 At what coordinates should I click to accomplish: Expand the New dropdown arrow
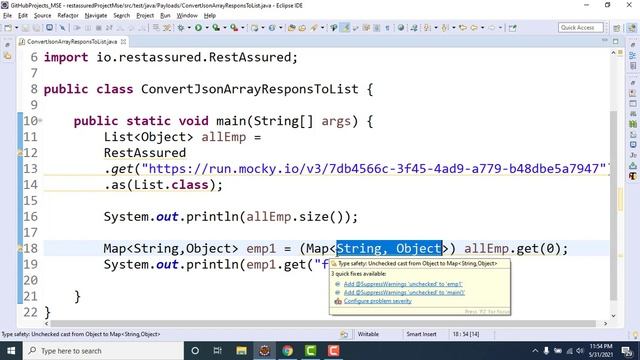pos(16,28)
